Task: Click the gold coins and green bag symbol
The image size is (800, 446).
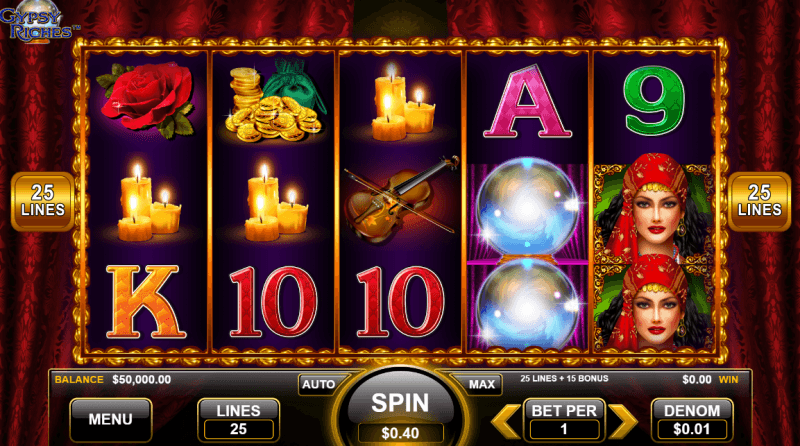Action: [274, 101]
